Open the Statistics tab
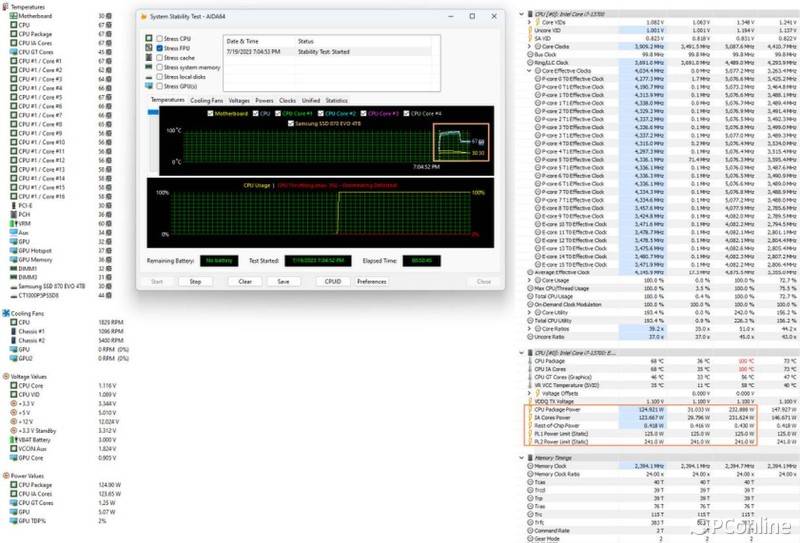 coord(337,101)
